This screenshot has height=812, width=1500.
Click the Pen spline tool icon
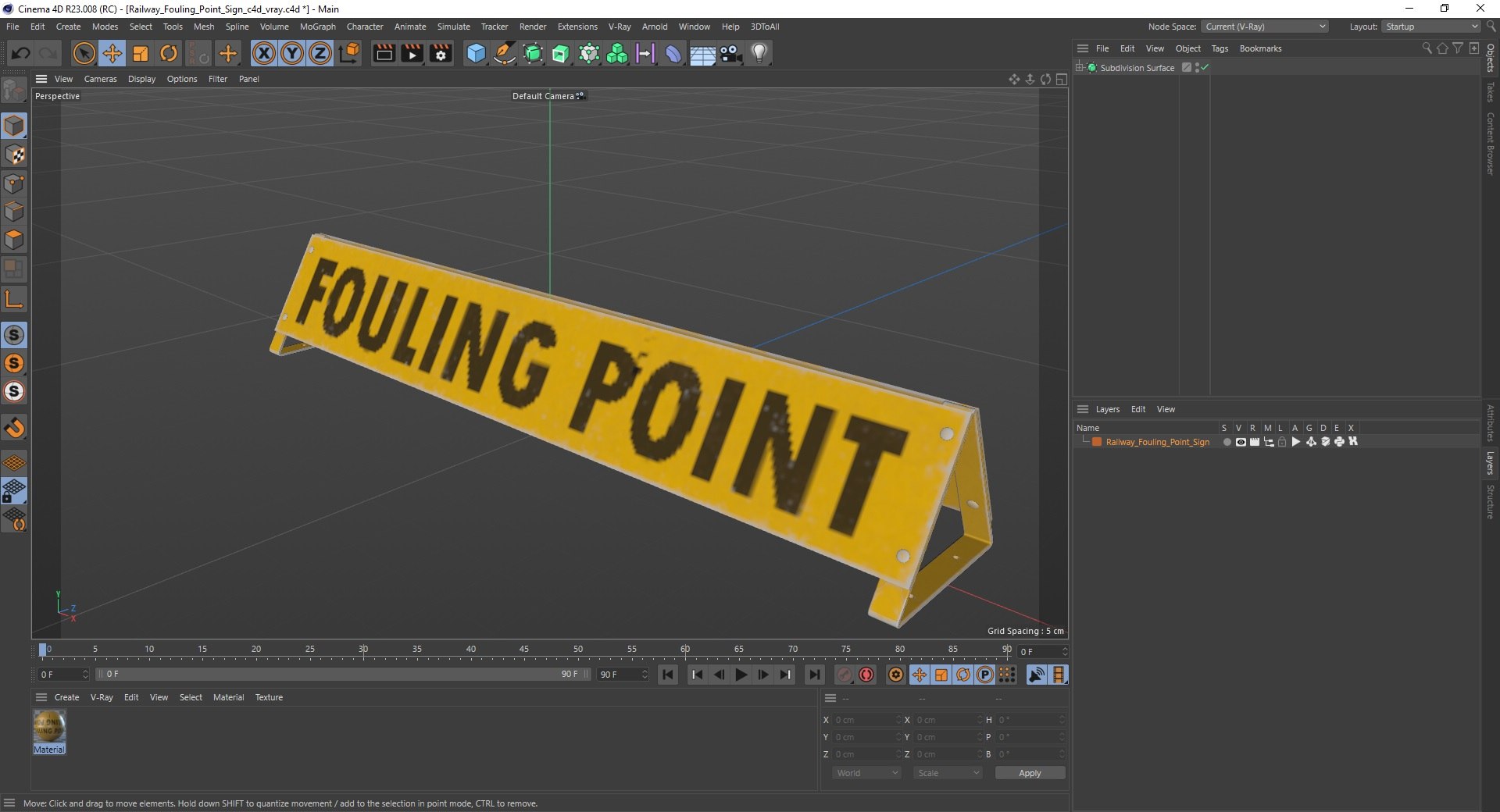coord(505,53)
